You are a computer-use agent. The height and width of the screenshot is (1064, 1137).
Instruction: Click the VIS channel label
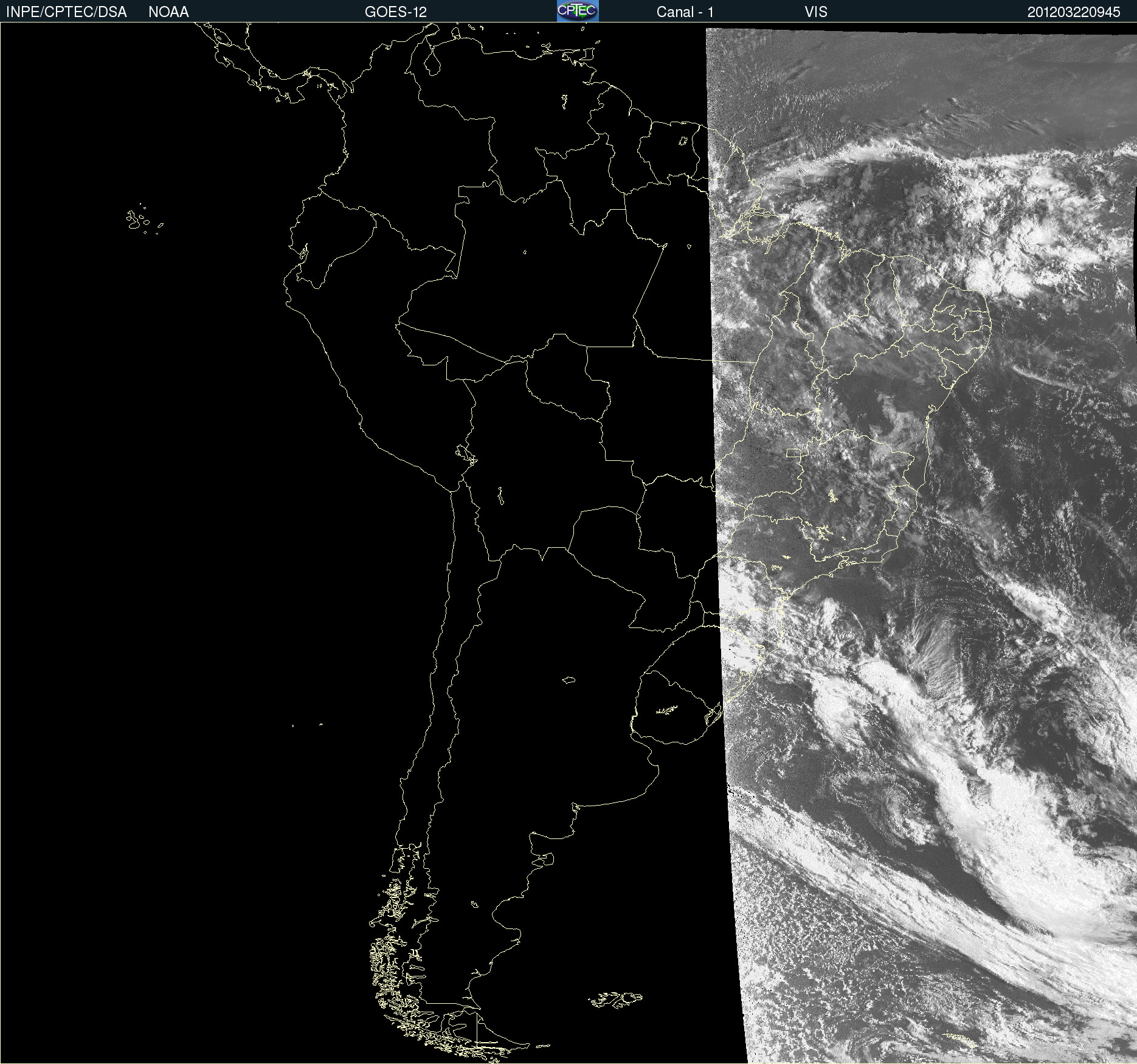pyautogui.click(x=816, y=12)
